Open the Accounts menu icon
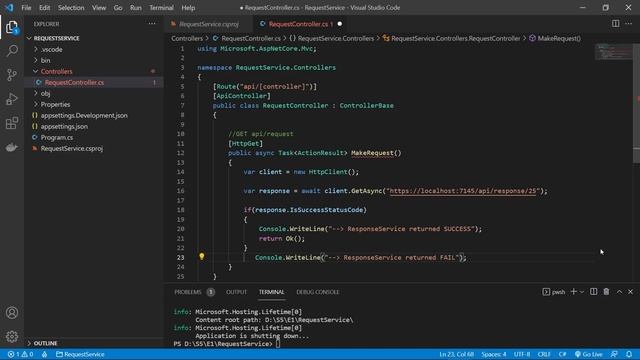Viewport: 640px width, 360px height. pyautogui.click(x=12, y=313)
